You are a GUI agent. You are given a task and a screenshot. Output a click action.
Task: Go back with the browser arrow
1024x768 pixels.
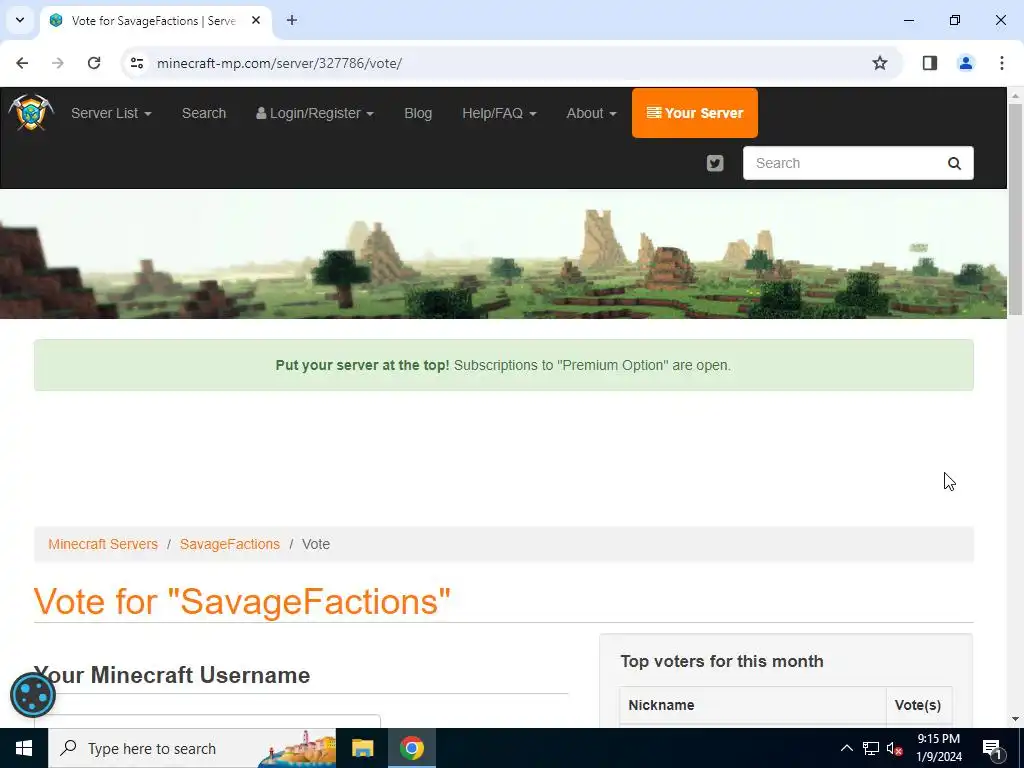click(22, 63)
